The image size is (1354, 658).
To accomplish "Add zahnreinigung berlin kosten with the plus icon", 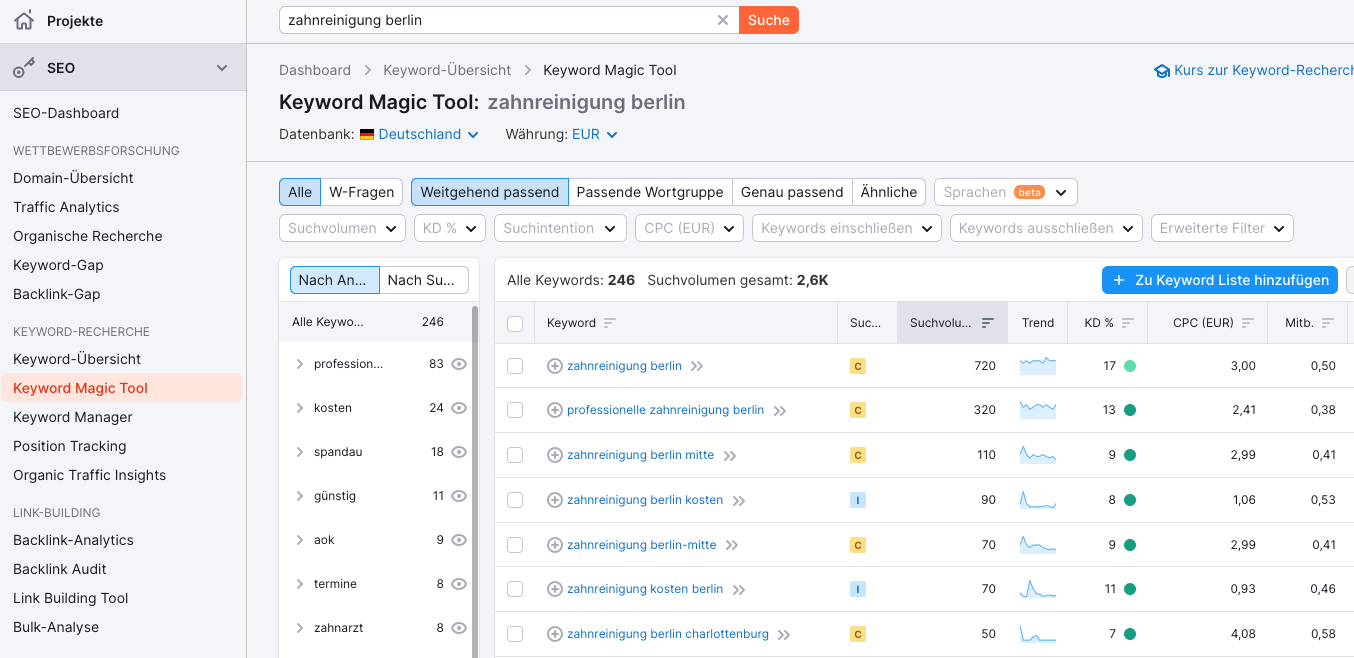I will pos(555,500).
